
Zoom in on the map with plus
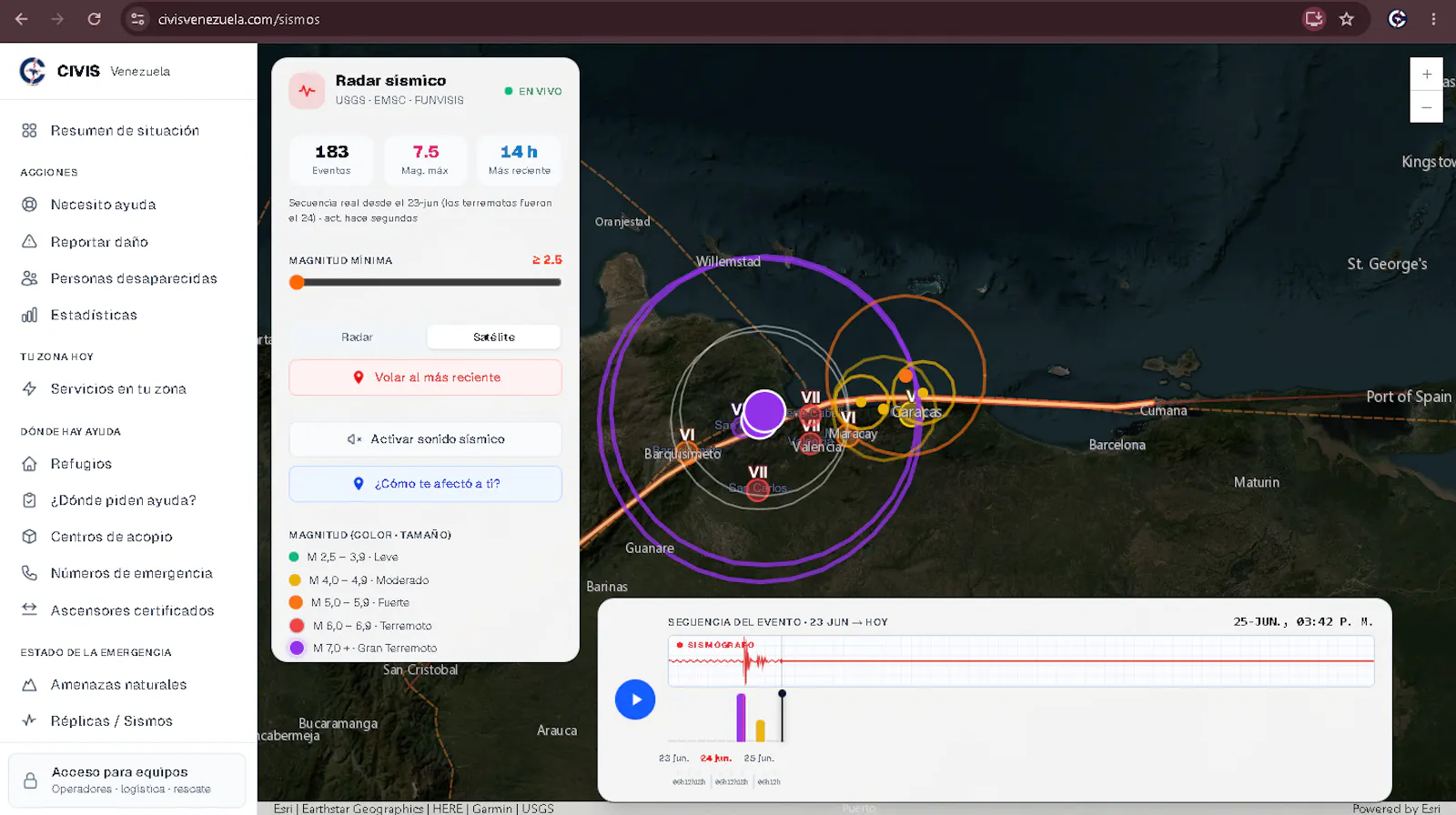tap(1426, 74)
